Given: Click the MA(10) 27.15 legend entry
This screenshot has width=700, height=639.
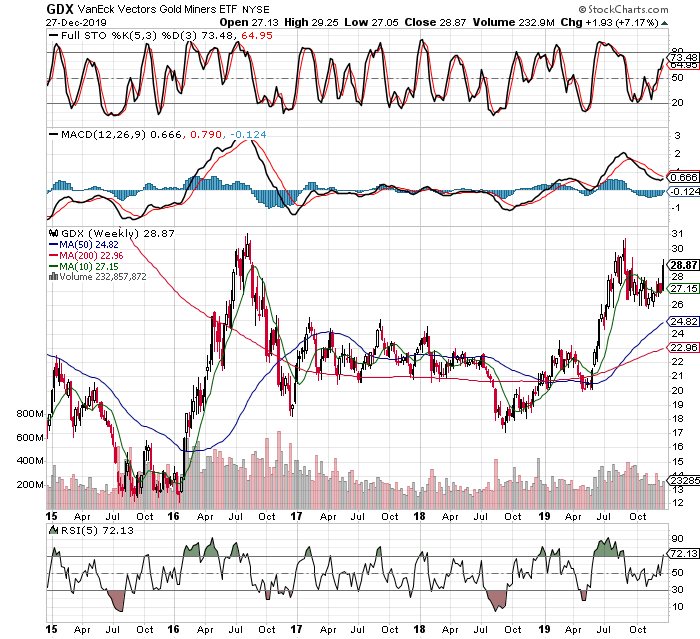Looking at the screenshot, I should point(83,267).
